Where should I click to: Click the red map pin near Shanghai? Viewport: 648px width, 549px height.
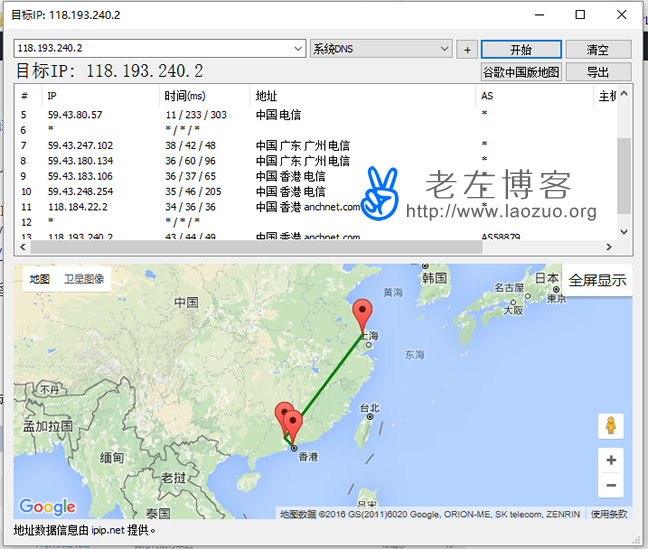[x=363, y=314]
